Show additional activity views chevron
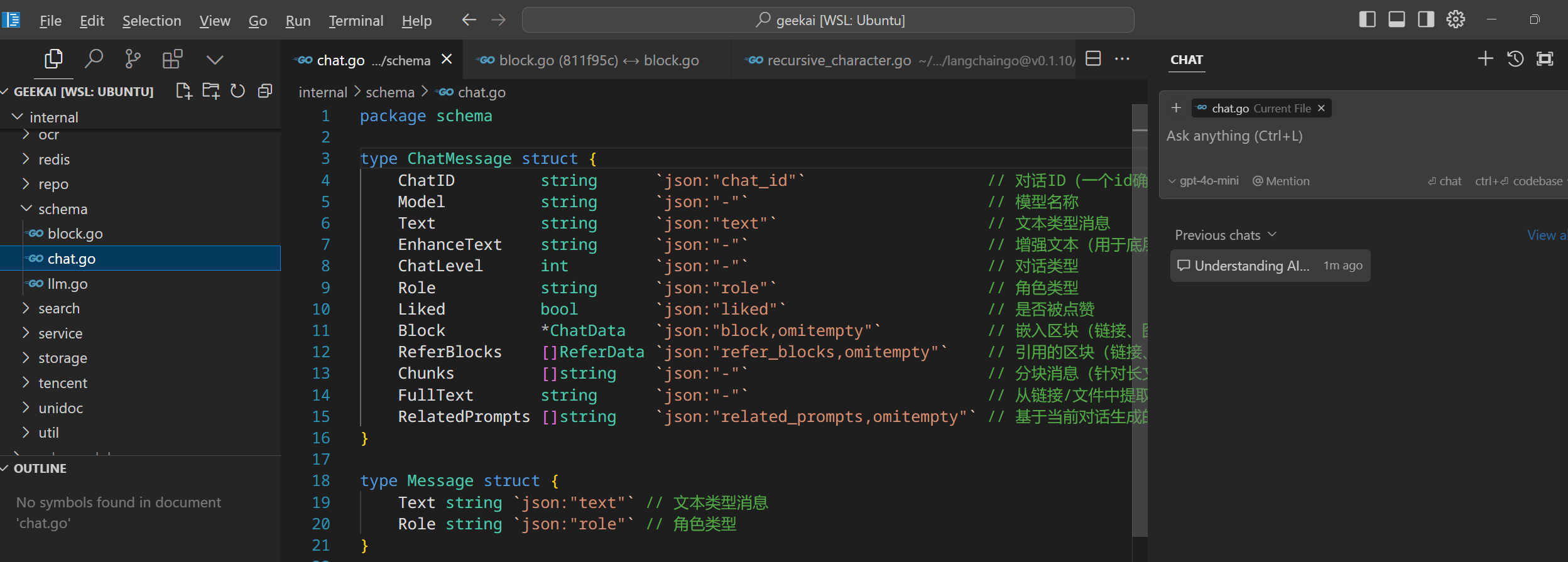This screenshot has height=562, width=1568. 215,60
